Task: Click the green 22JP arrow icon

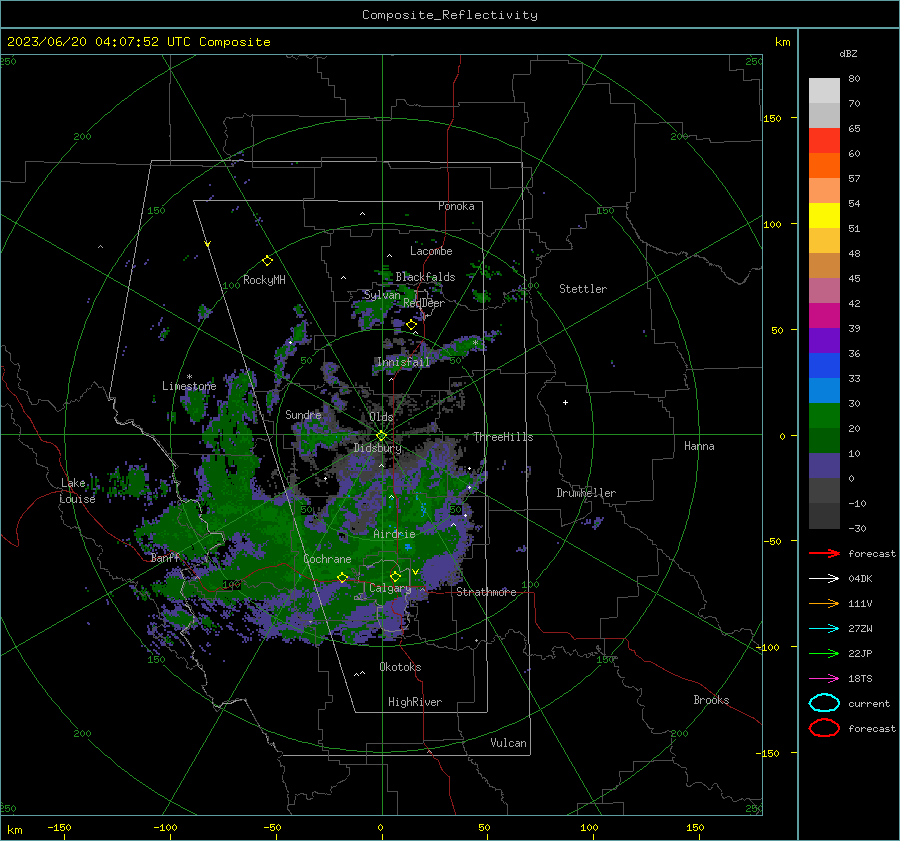Action: click(x=824, y=653)
